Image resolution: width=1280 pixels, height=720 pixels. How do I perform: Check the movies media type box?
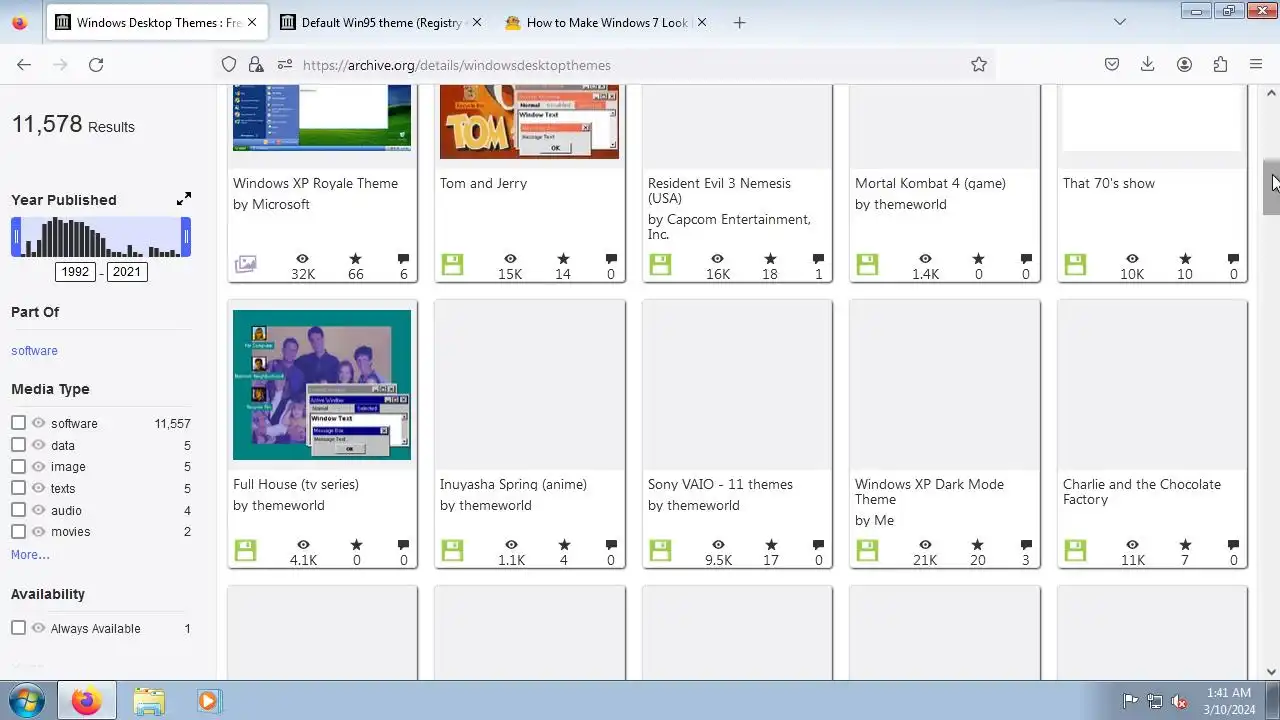[x=18, y=531]
